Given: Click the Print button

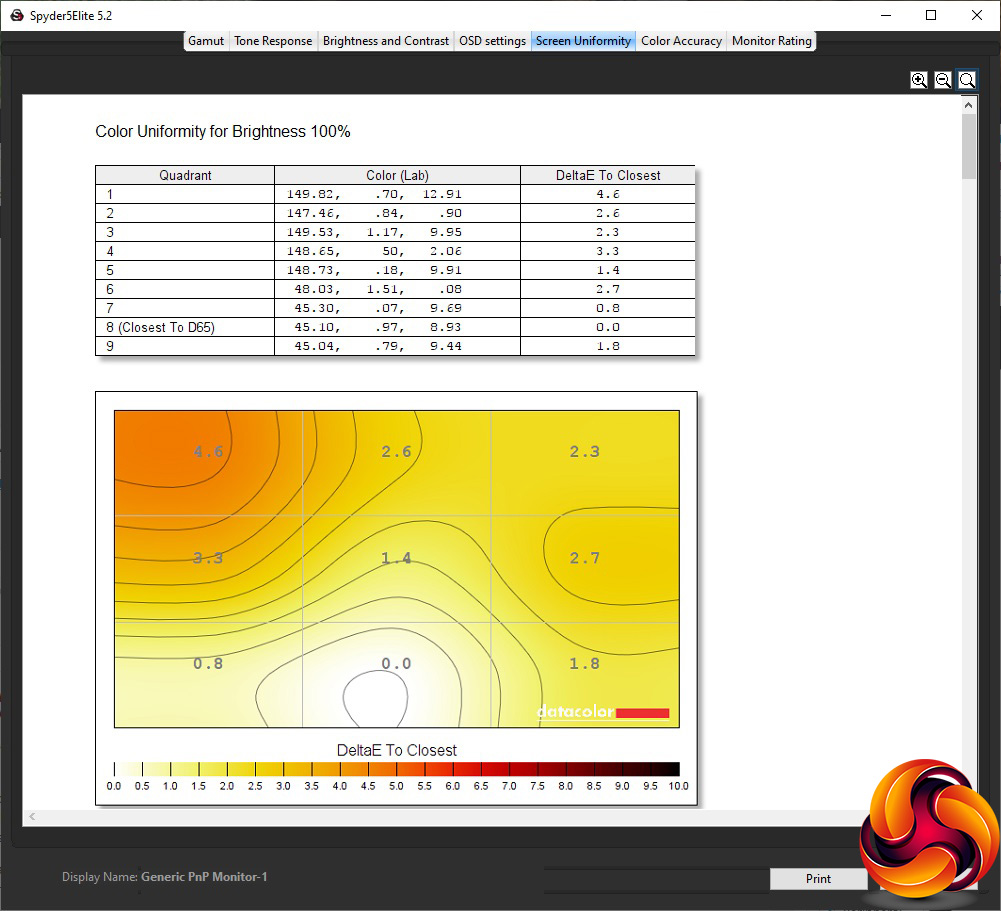Looking at the screenshot, I should [x=818, y=879].
